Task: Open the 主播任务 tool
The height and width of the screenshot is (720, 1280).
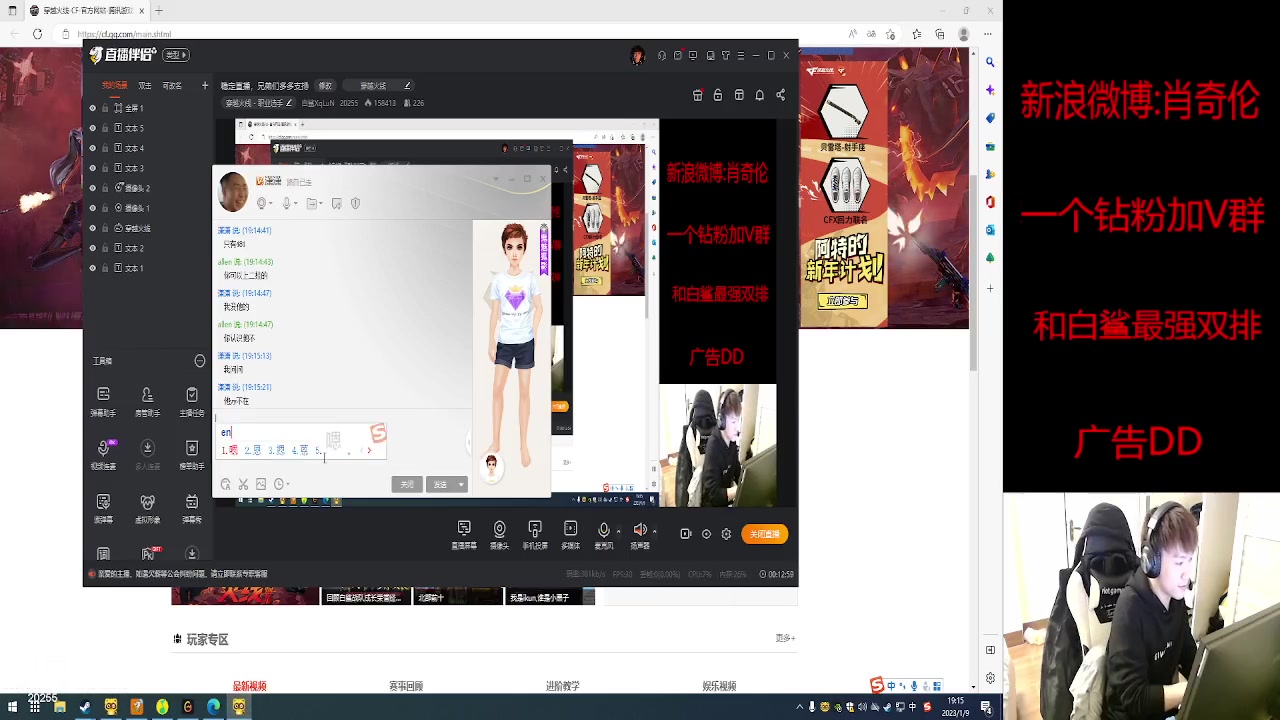Action: (x=191, y=400)
